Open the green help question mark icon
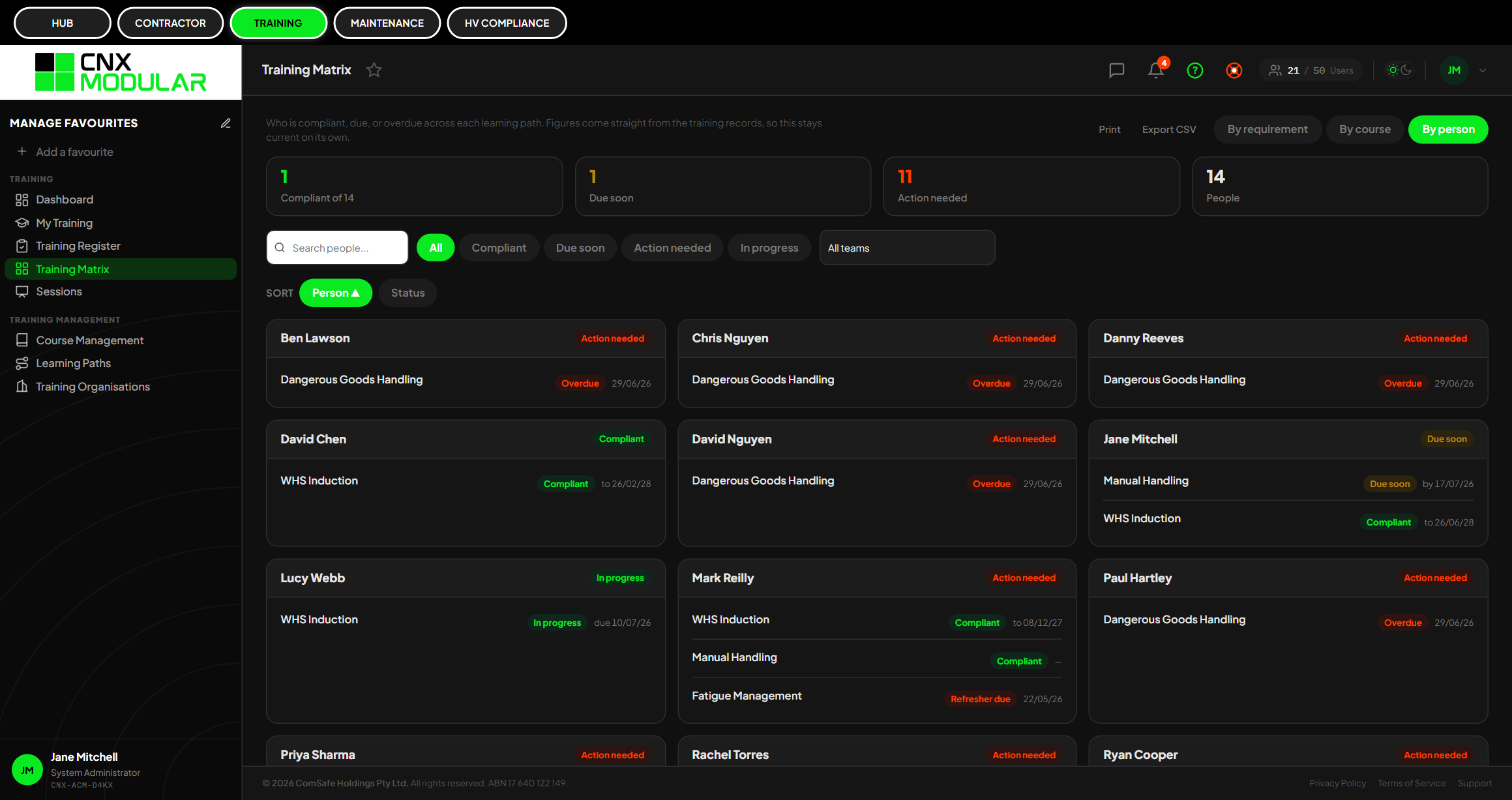This screenshot has width=1512, height=800. tap(1195, 70)
